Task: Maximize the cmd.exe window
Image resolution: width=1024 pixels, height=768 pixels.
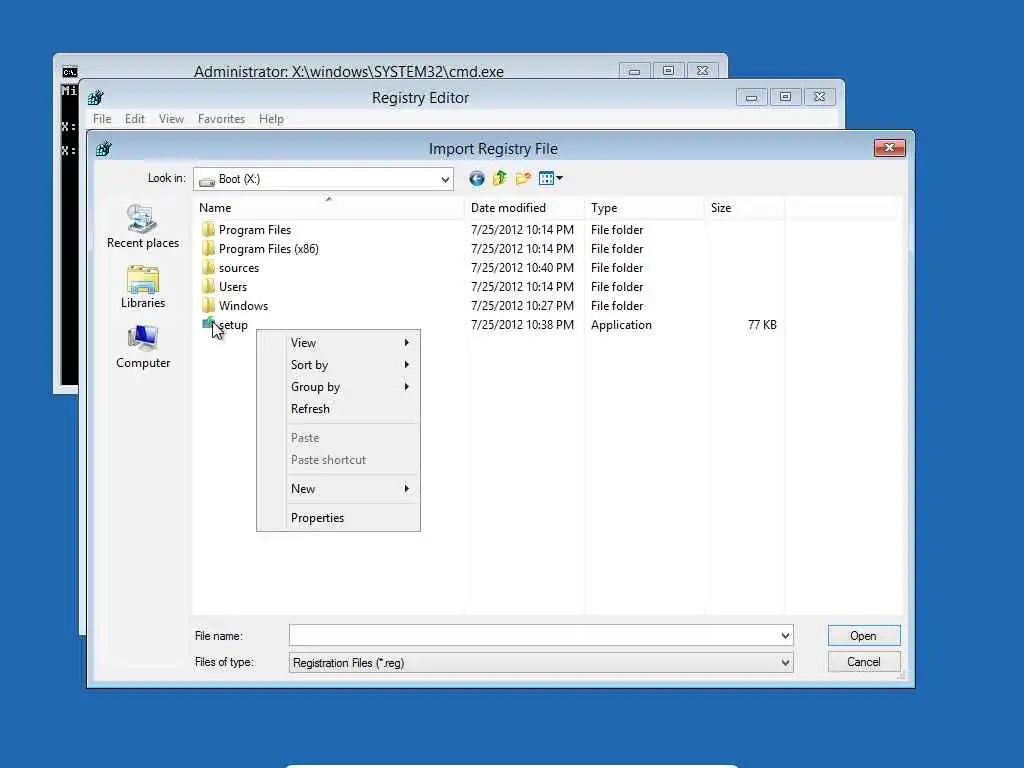Action: tap(668, 71)
